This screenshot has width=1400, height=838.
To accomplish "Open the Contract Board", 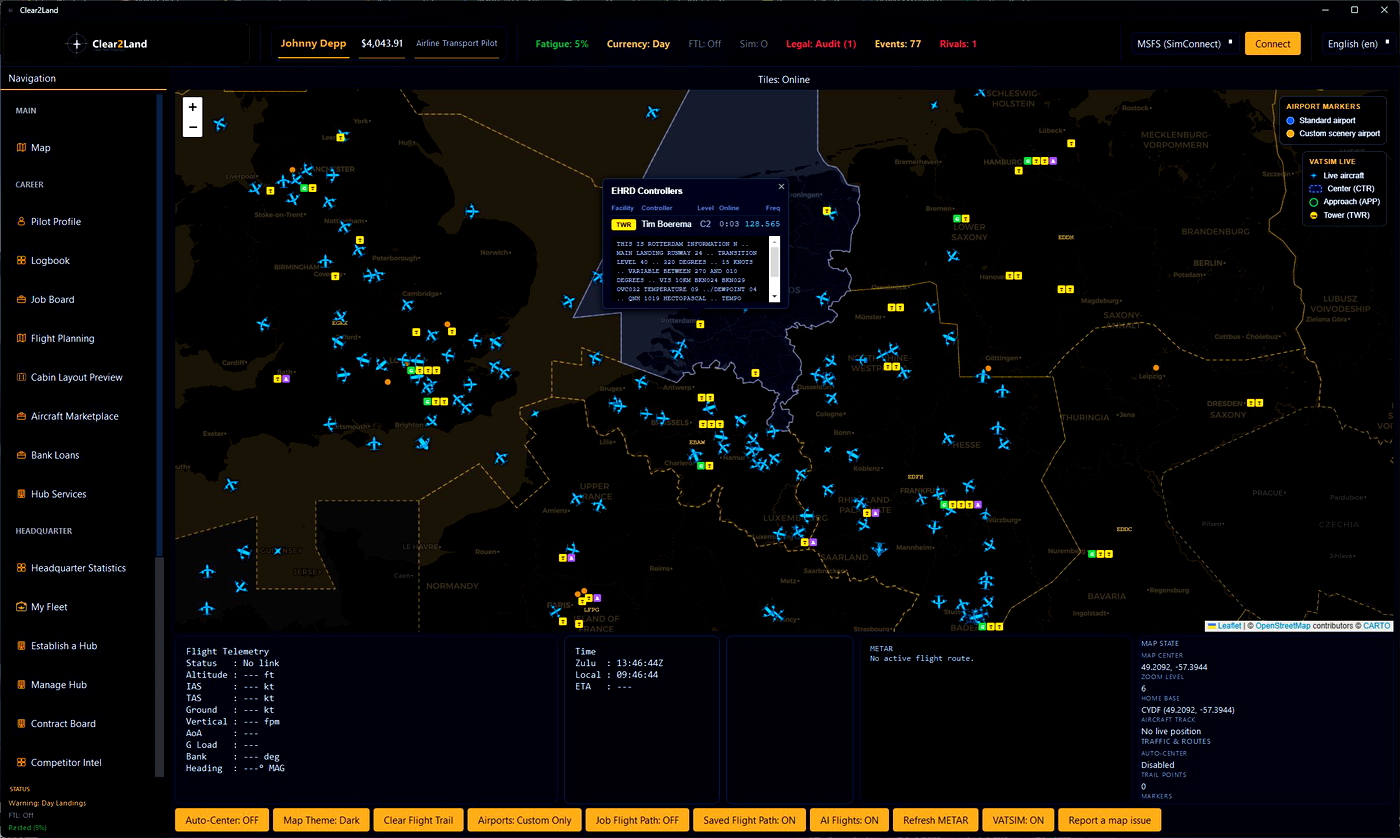I will click(56, 725).
